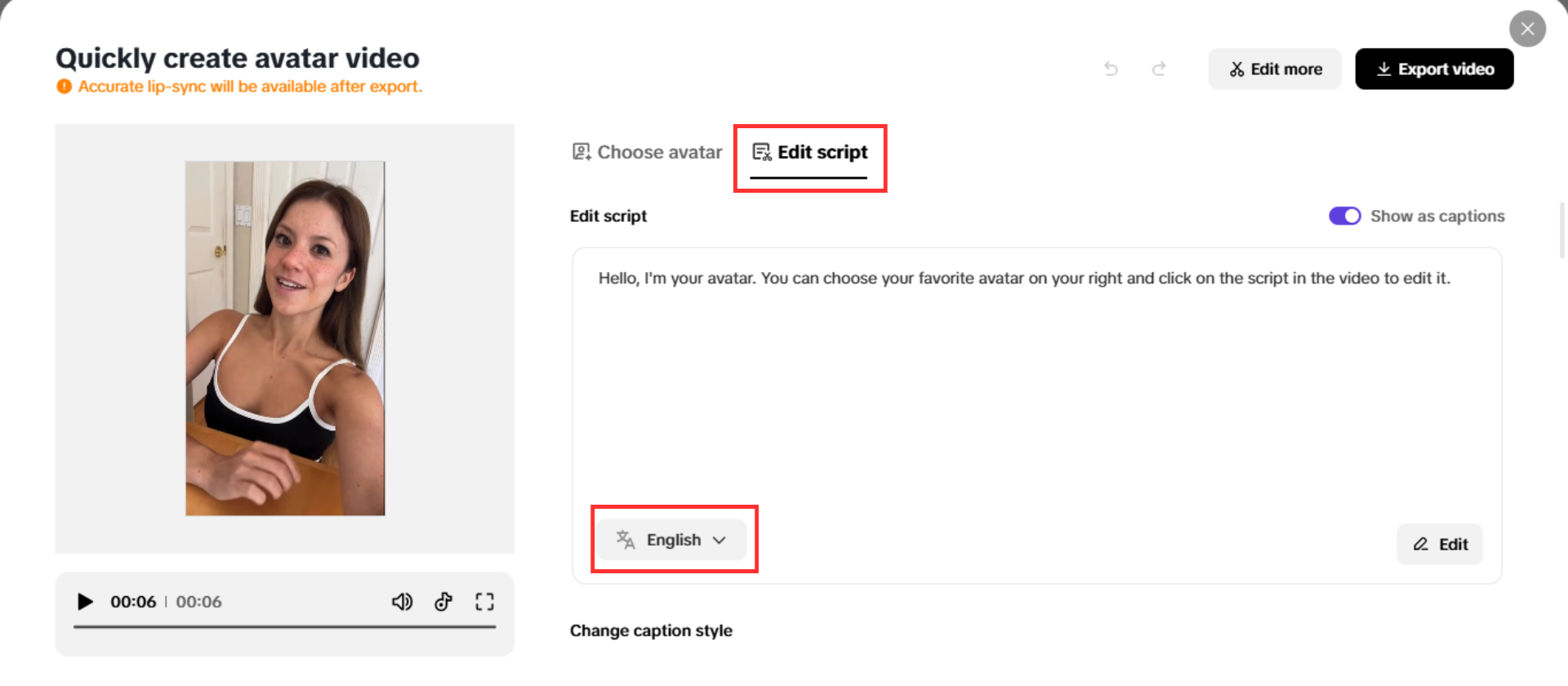Click the Export video button

tap(1434, 69)
